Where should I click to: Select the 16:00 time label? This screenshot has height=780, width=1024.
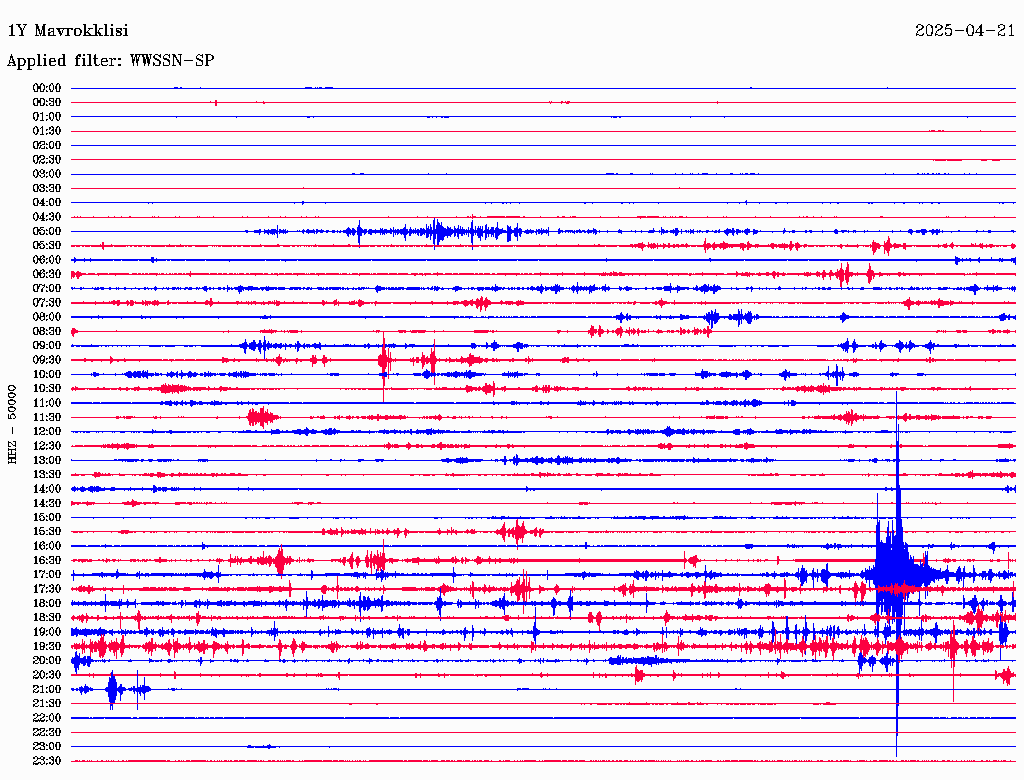47,547
